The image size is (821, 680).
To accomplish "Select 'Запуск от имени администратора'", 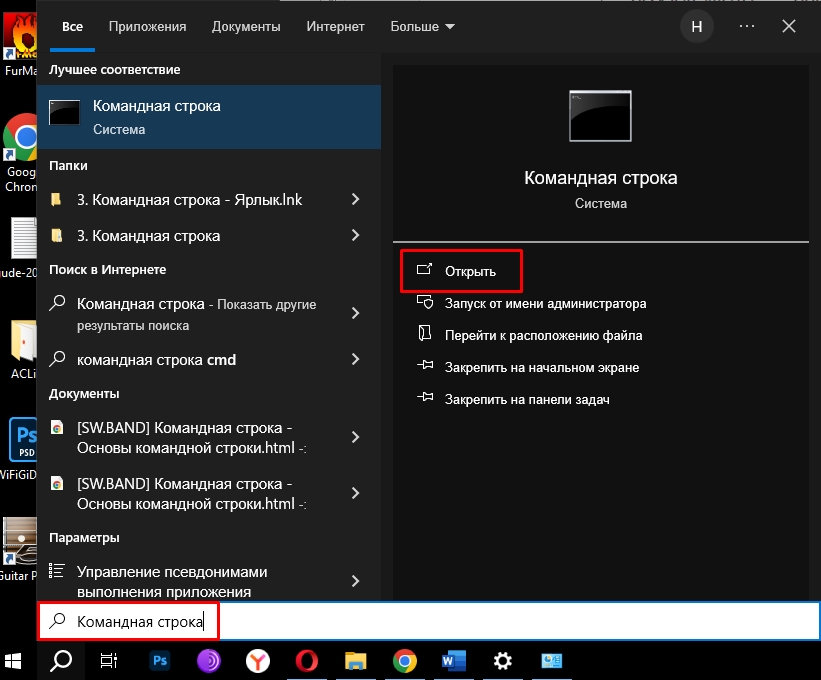I will (x=545, y=304).
